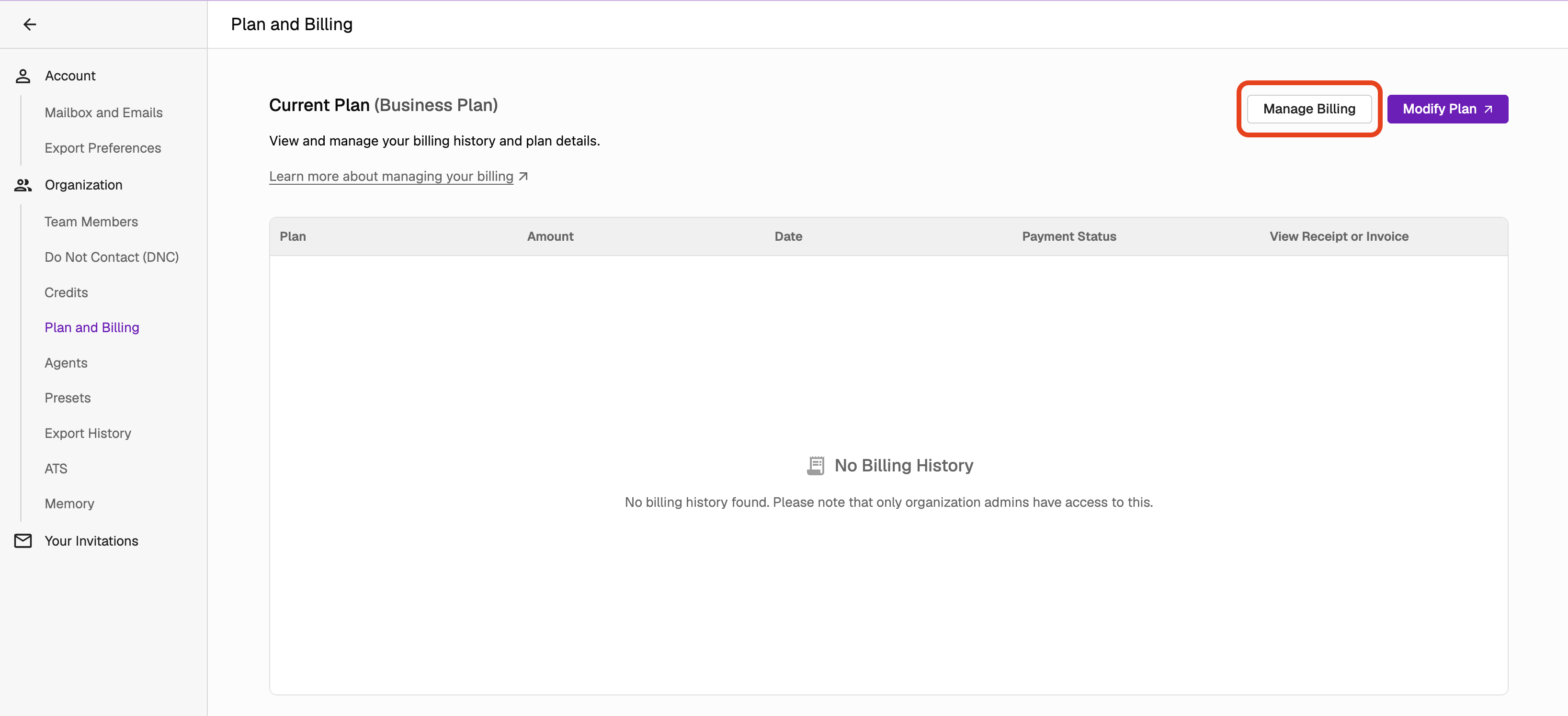Go to Export Preferences
Viewport: 1568px width, 716px height.
[103, 148]
